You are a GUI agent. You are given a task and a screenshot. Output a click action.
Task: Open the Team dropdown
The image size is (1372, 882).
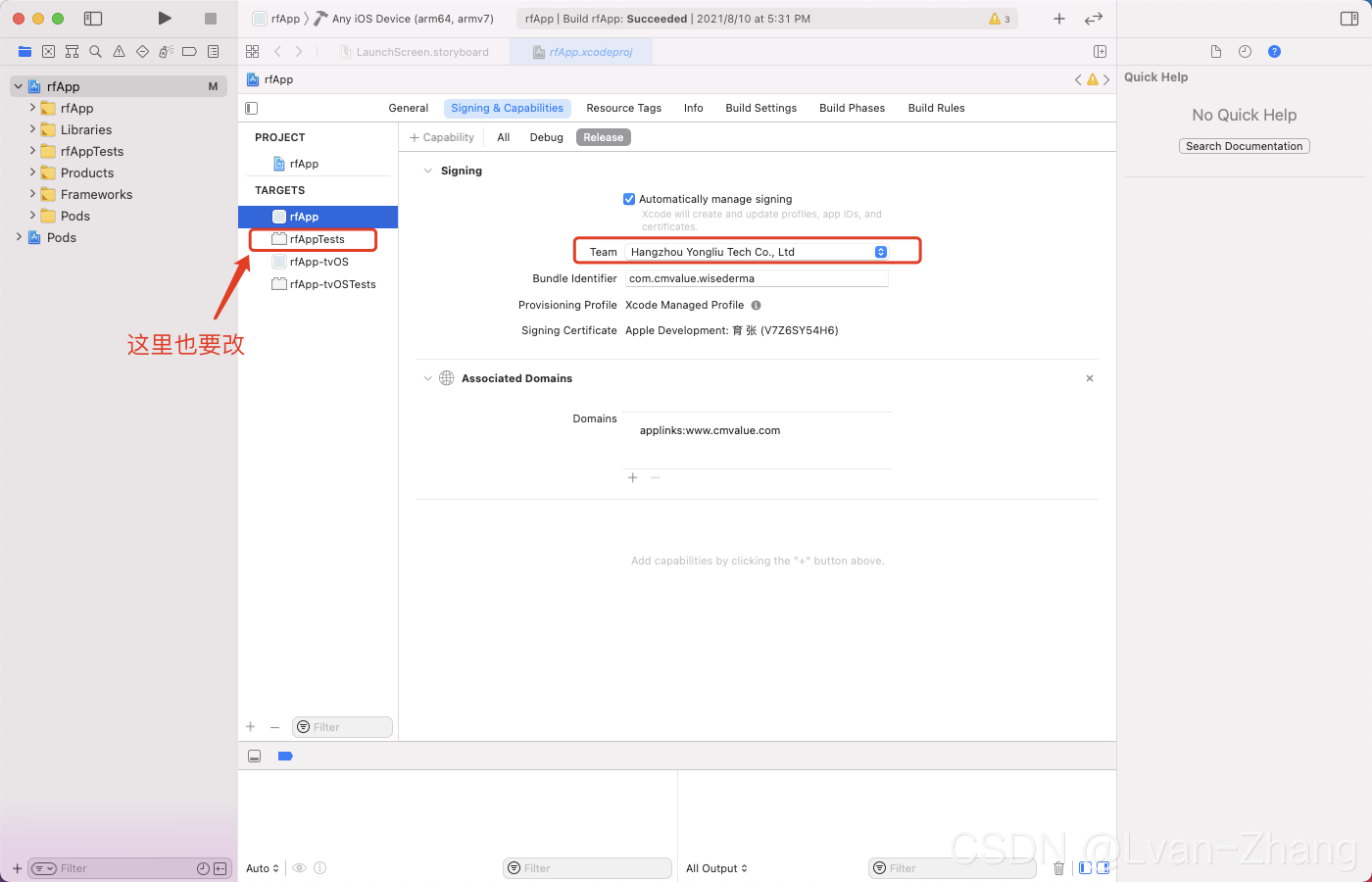(x=757, y=252)
